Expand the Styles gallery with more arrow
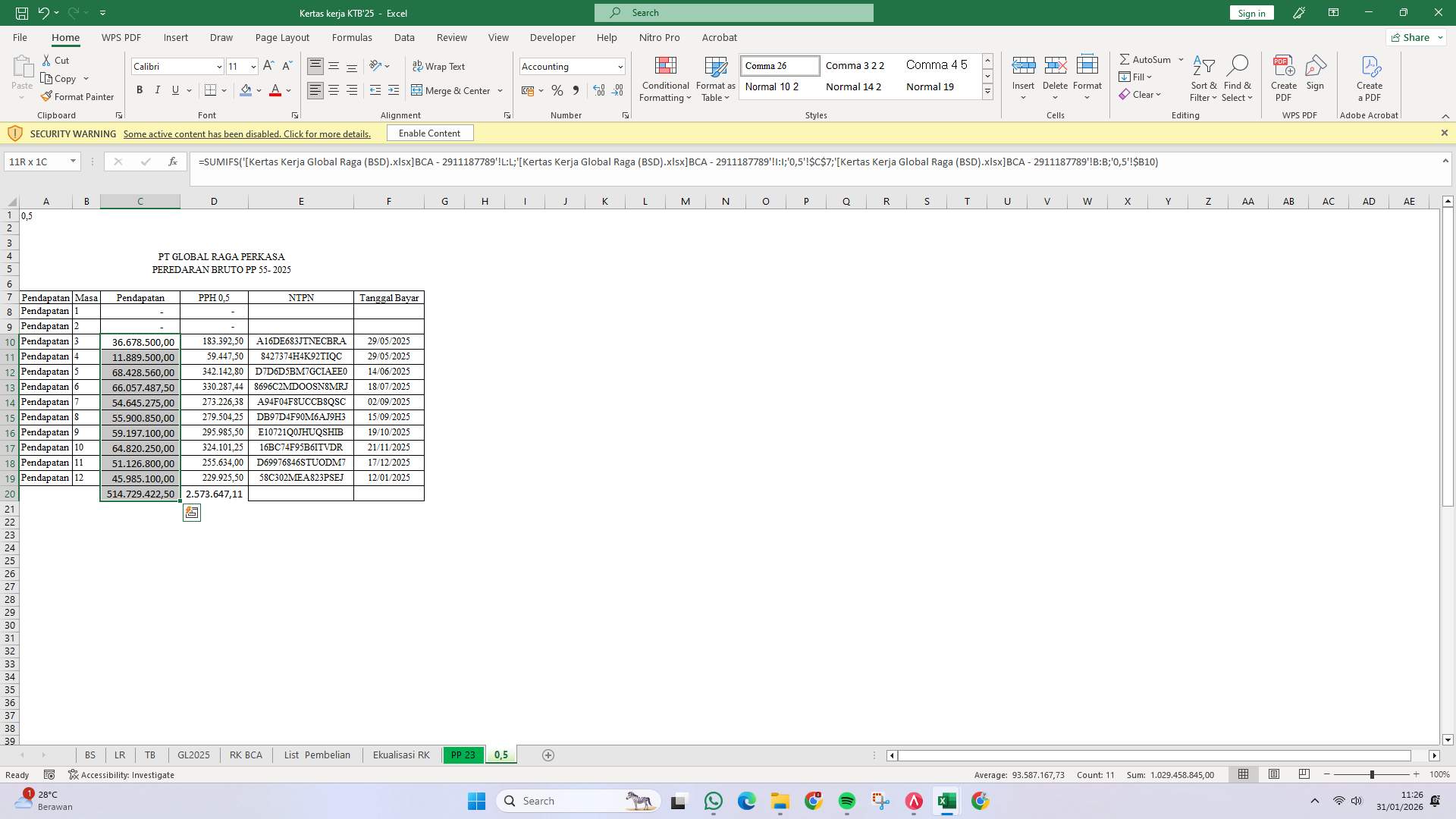 987,91
